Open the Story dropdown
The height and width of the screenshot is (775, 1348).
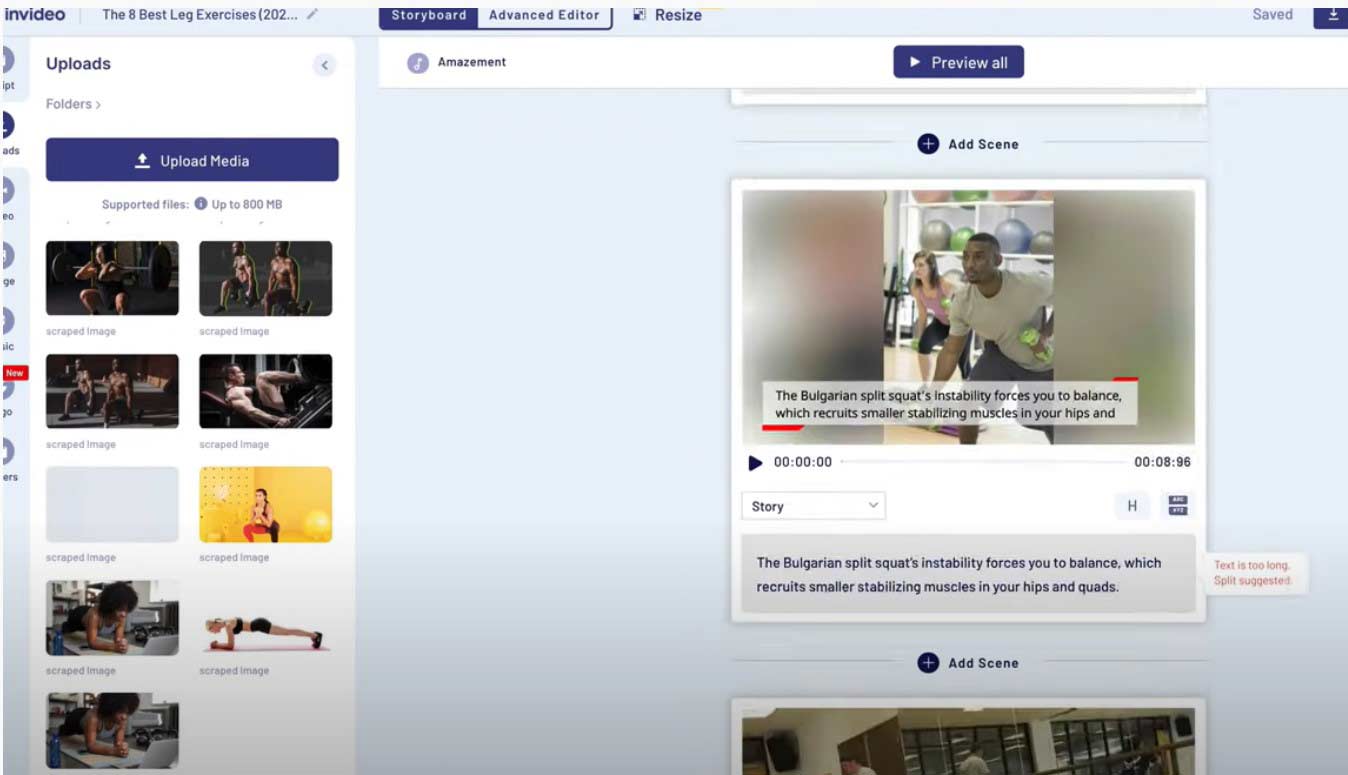click(x=813, y=506)
